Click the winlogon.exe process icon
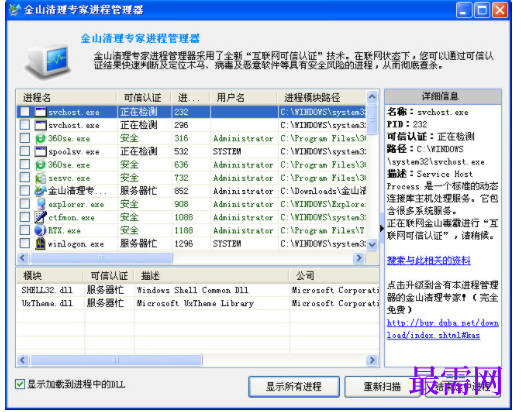The image size is (521, 412). pos(40,243)
